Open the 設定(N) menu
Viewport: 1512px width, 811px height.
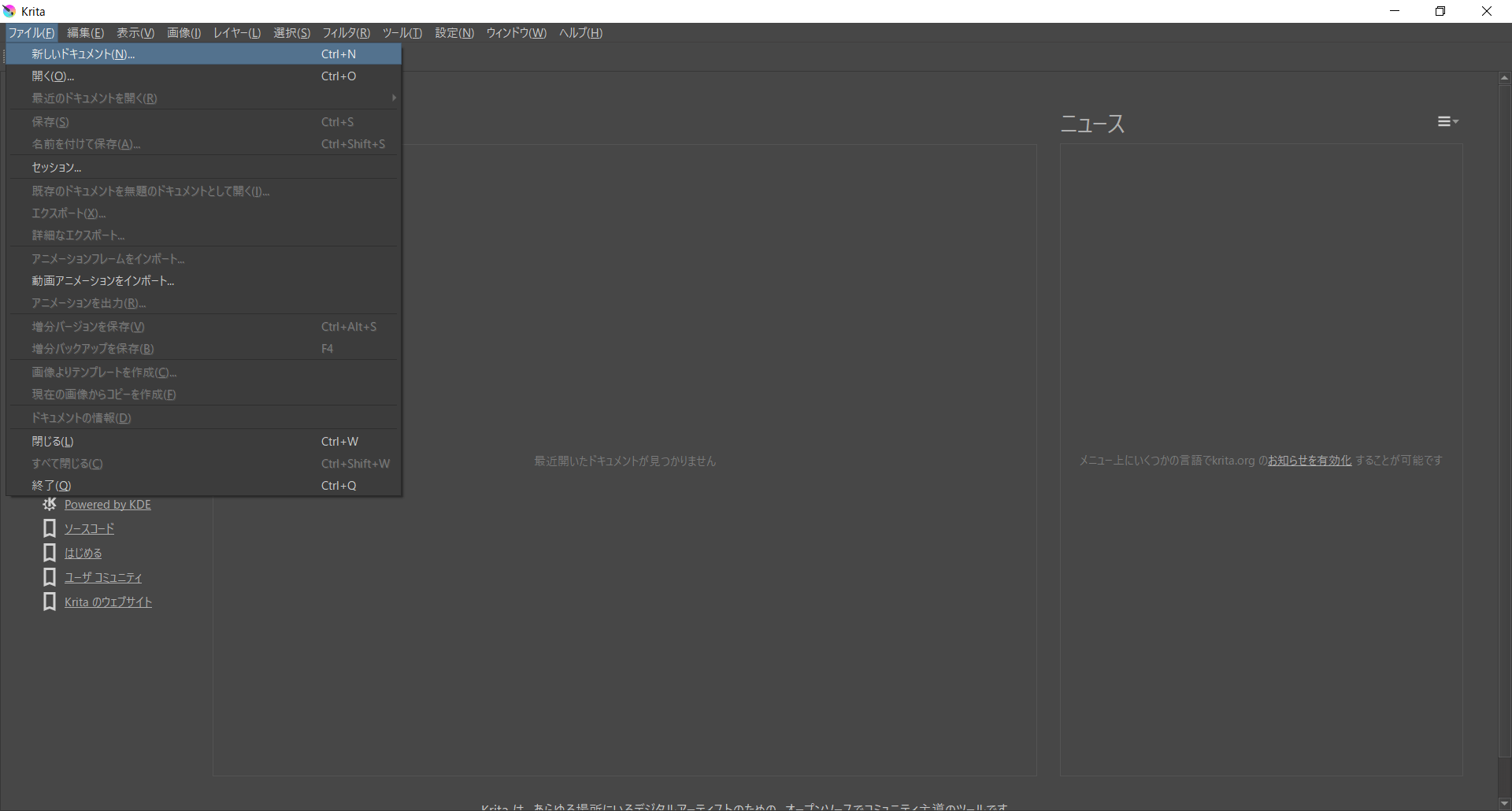[454, 32]
